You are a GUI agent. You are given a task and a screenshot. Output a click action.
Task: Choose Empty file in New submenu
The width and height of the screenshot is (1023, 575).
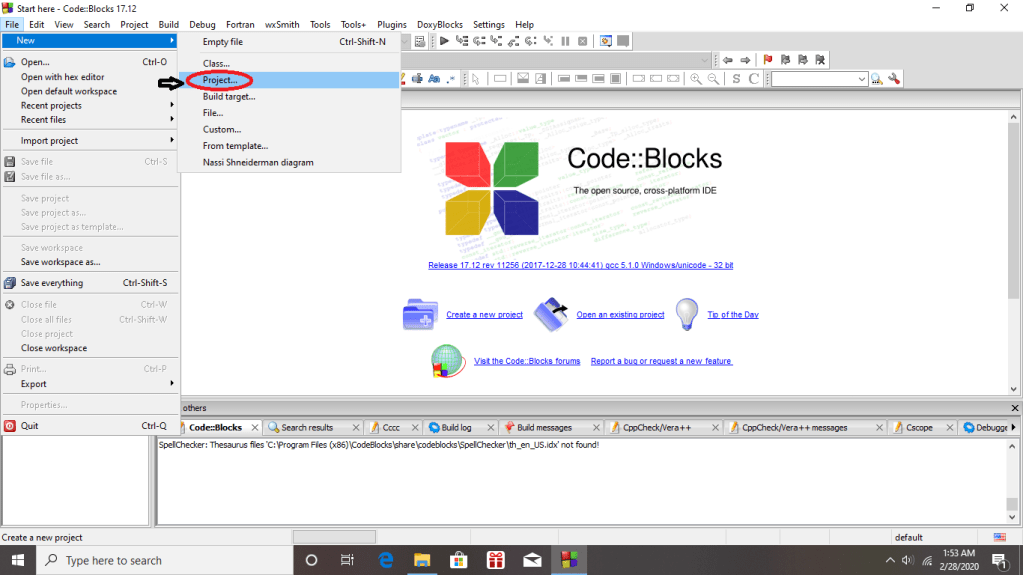coord(222,42)
